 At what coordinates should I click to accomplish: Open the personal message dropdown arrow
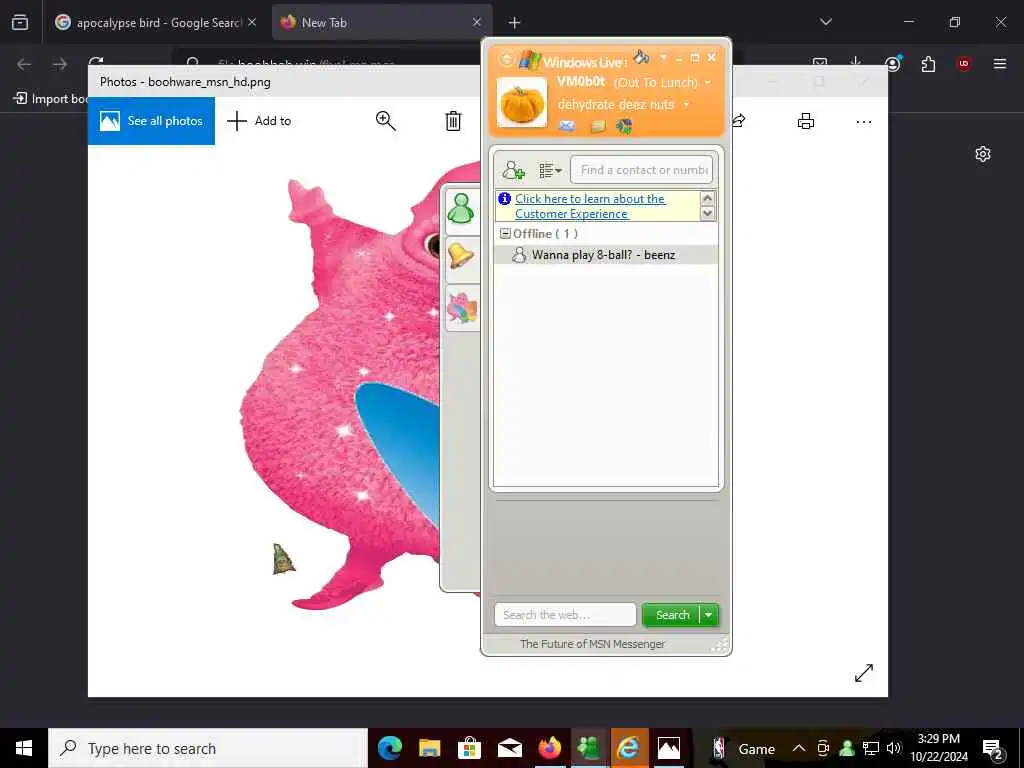tap(686, 104)
